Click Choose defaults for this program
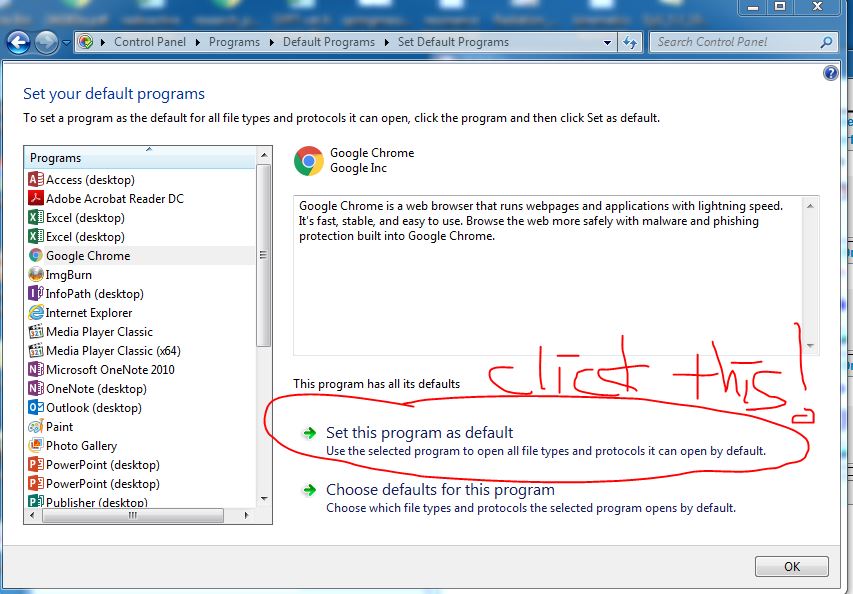The image size is (853, 594). coord(440,490)
